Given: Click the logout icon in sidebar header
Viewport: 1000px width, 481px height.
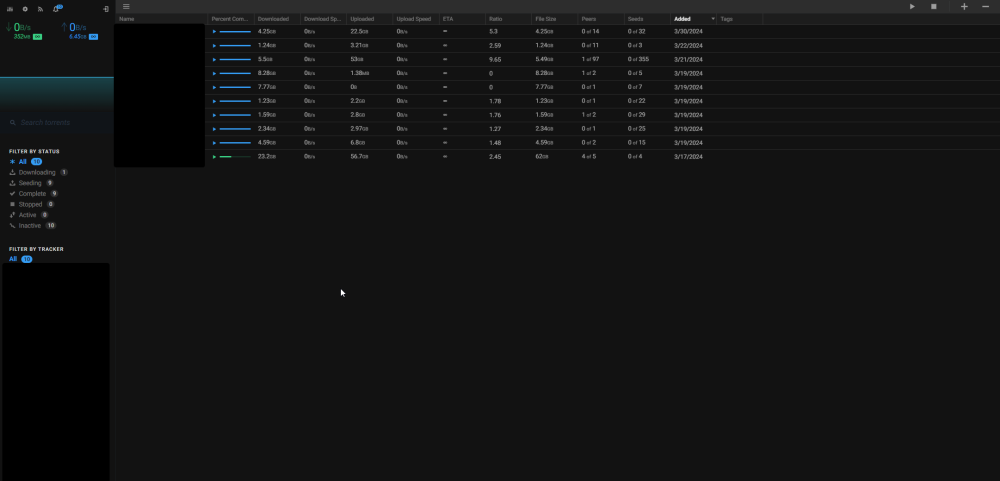Looking at the screenshot, I should tap(106, 9).
